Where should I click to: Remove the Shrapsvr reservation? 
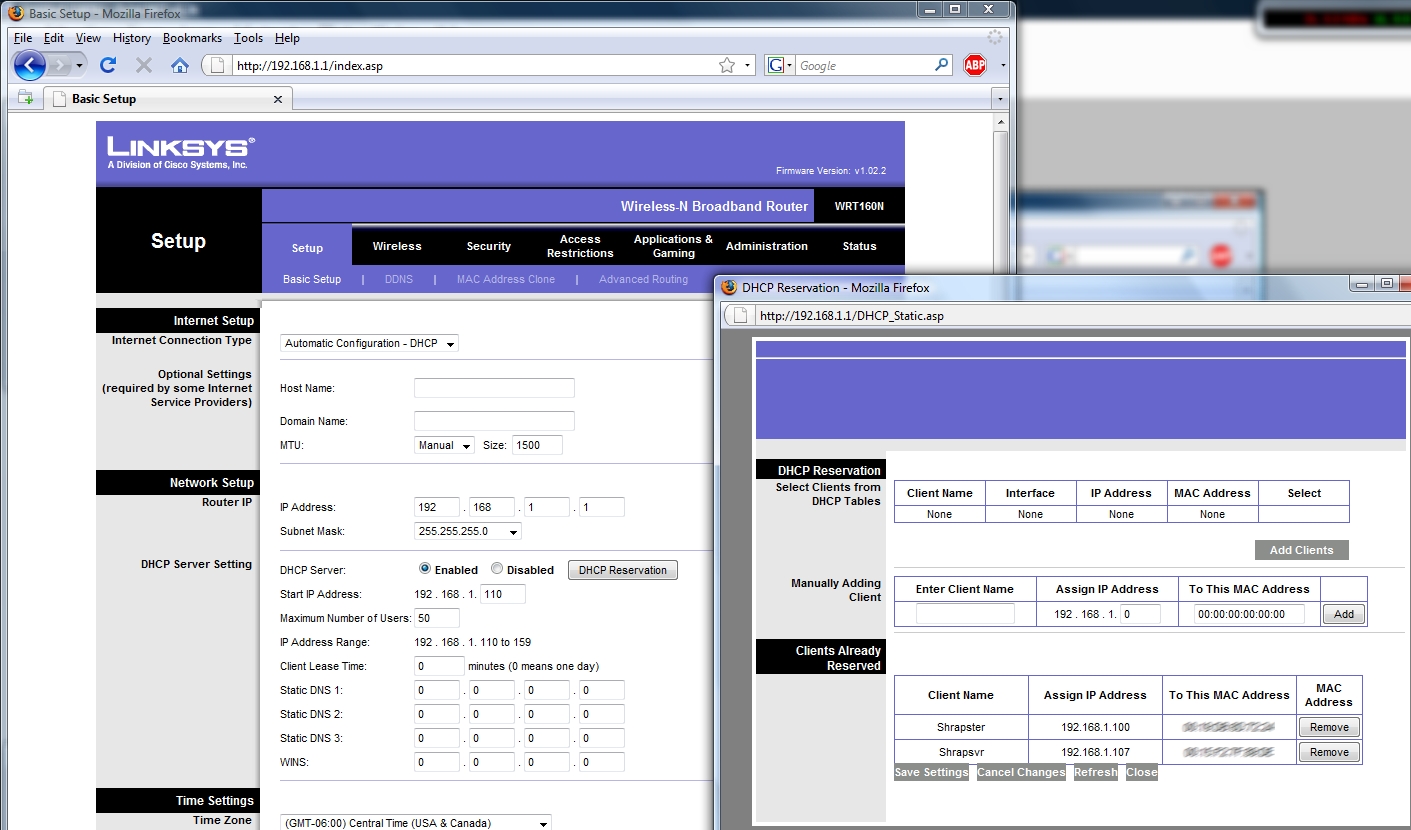tap(1329, 752)
